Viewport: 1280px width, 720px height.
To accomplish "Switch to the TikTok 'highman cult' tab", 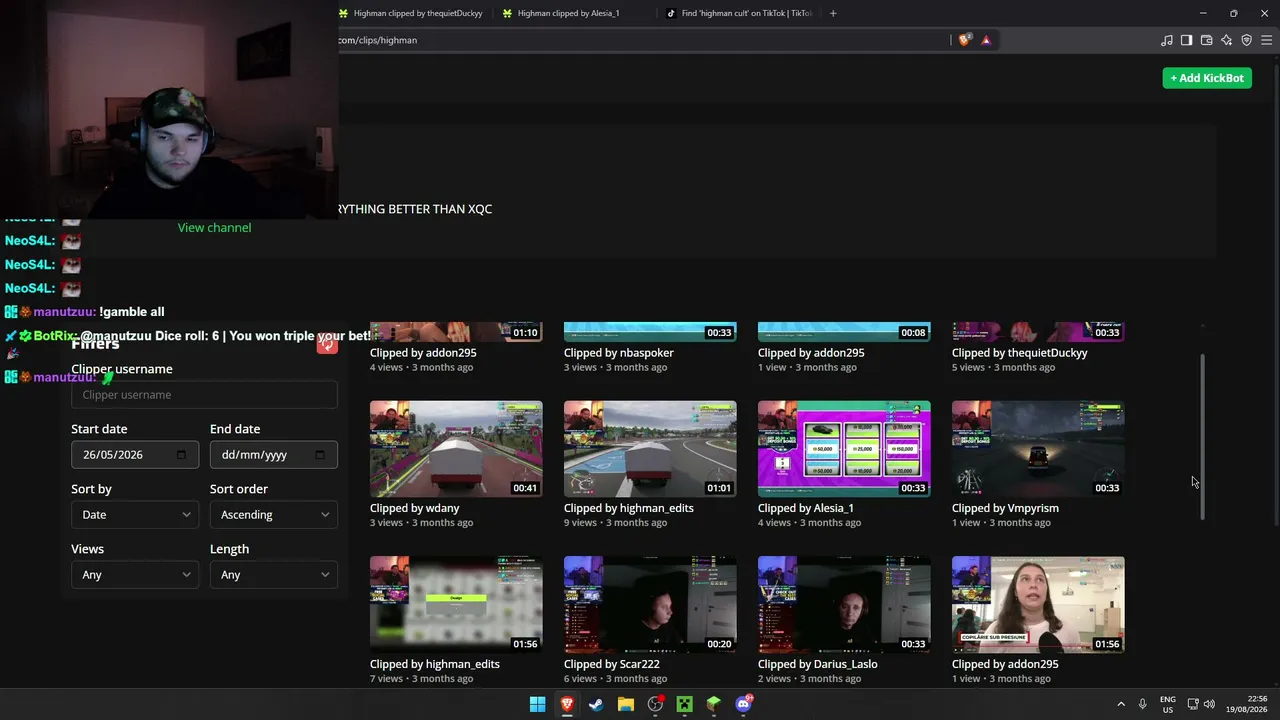I will [x=740, y=13].
